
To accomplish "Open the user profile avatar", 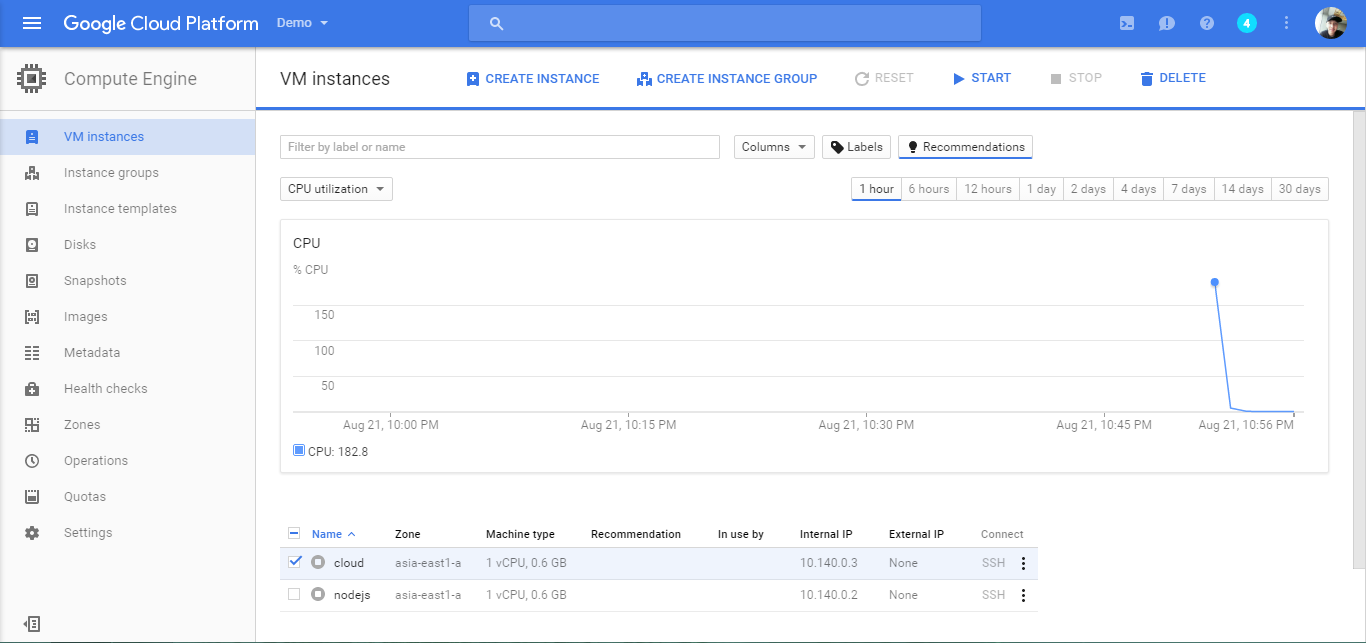I will [x=1331, y=23].
